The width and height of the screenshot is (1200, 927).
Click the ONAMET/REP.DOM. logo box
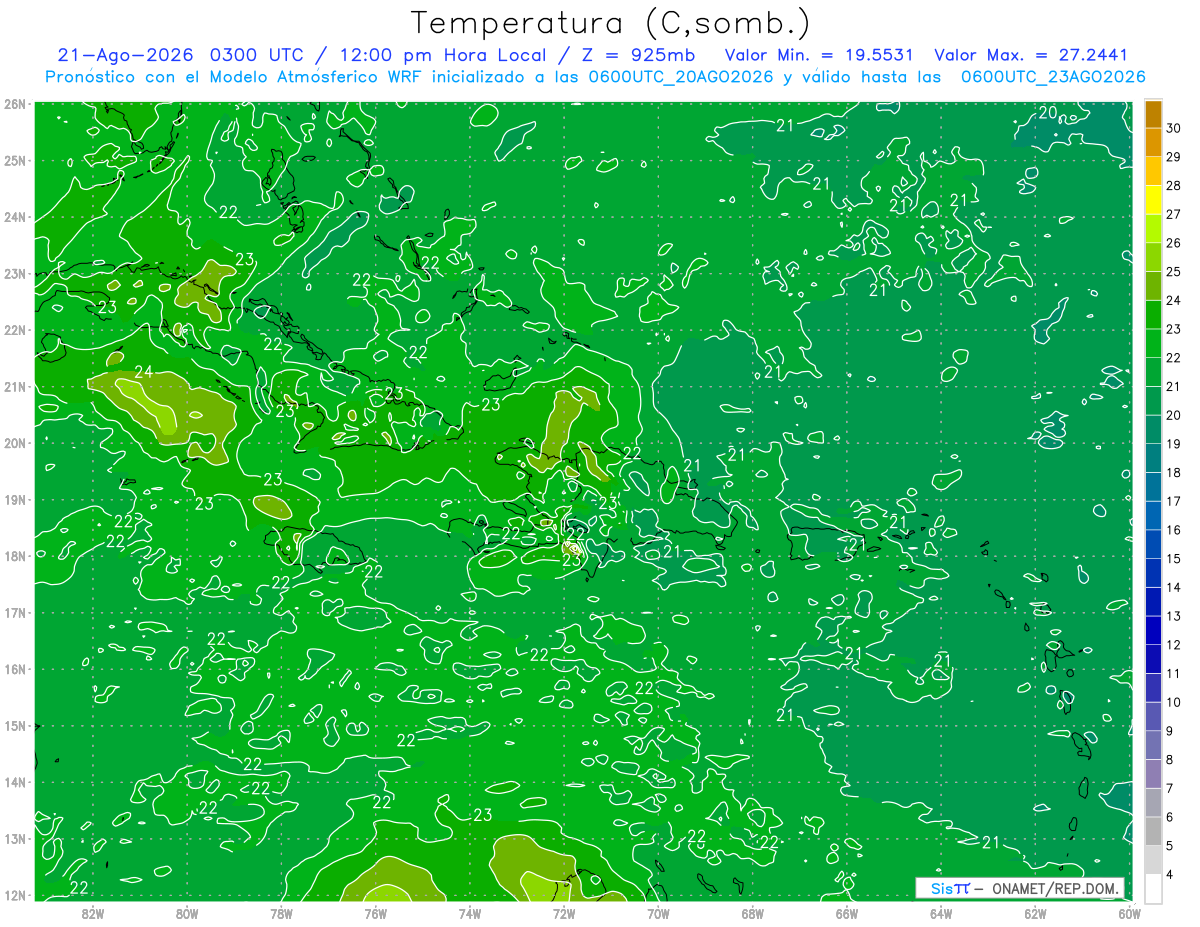pos(1019,888)
